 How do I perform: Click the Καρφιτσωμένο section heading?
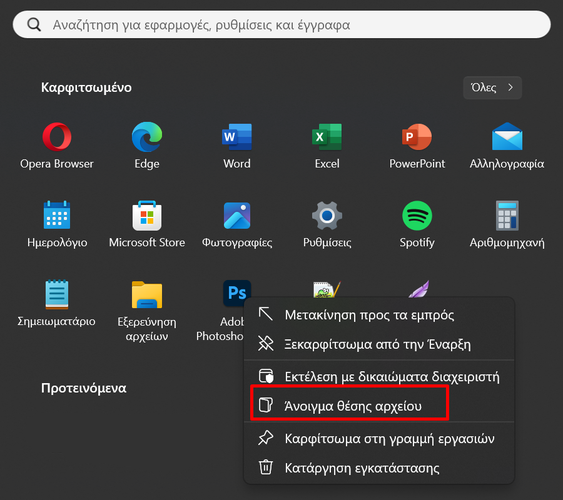click(86, 88)
